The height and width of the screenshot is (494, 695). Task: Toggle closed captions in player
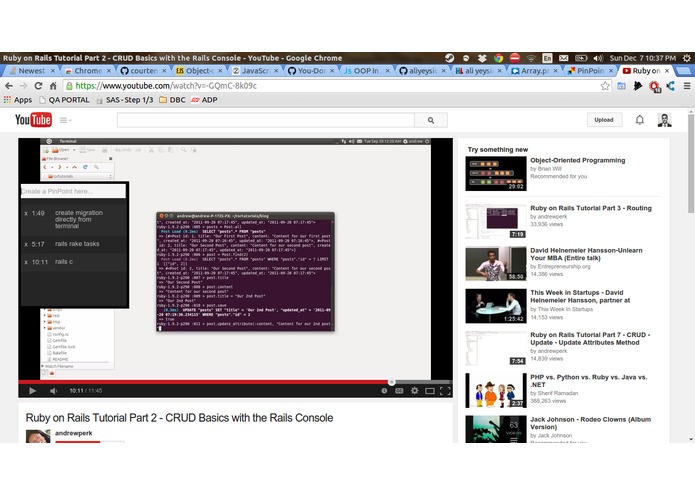399,391
